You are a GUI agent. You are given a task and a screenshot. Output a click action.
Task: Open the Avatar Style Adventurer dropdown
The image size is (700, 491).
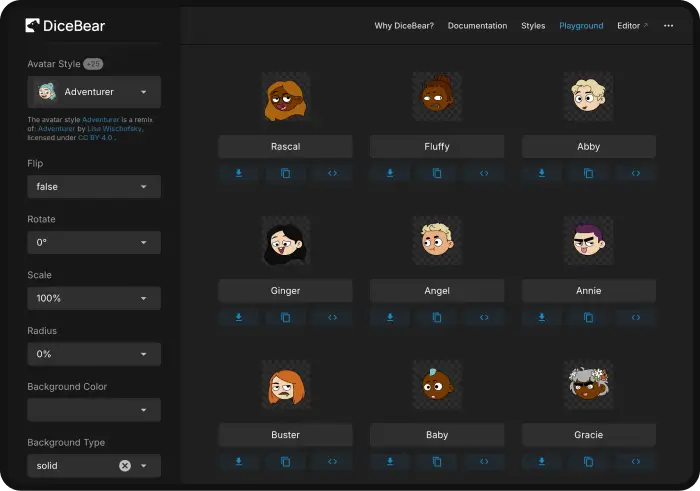tap(94, 92)
